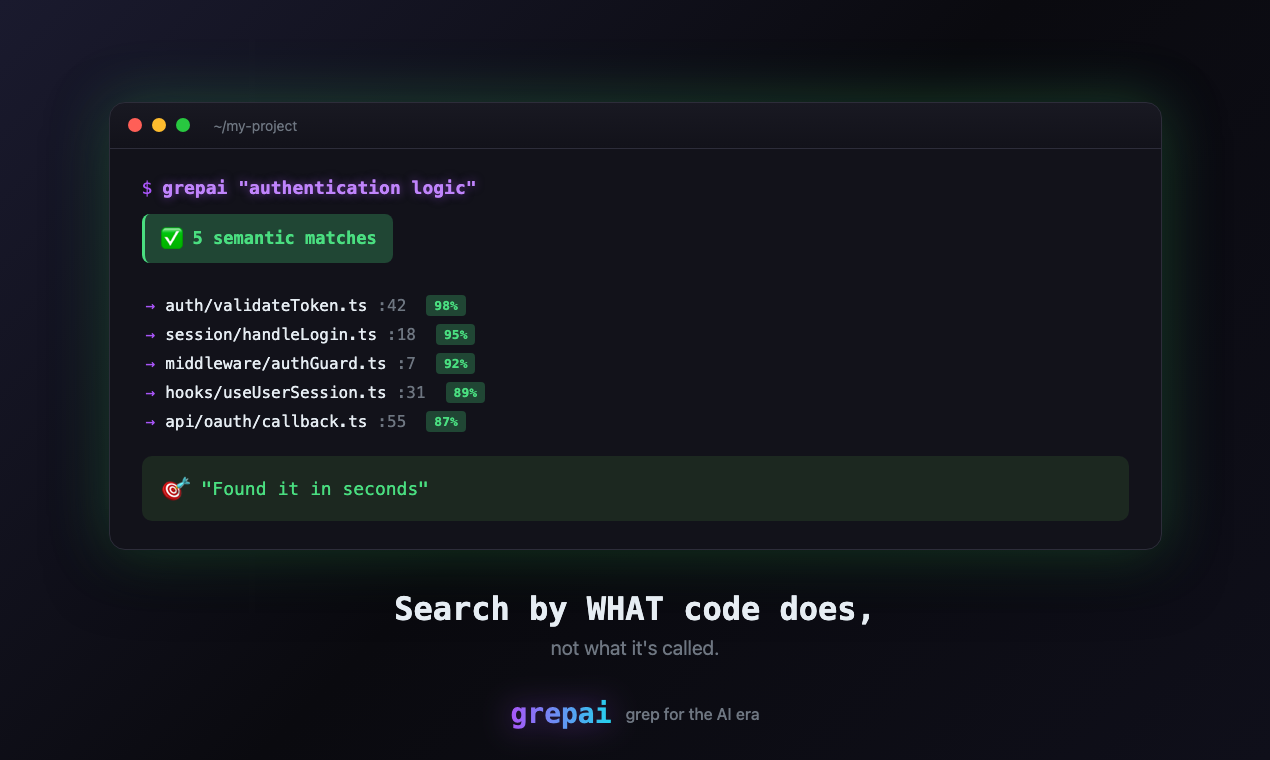Click the "Found it in seconds" quote

(315, 489)
